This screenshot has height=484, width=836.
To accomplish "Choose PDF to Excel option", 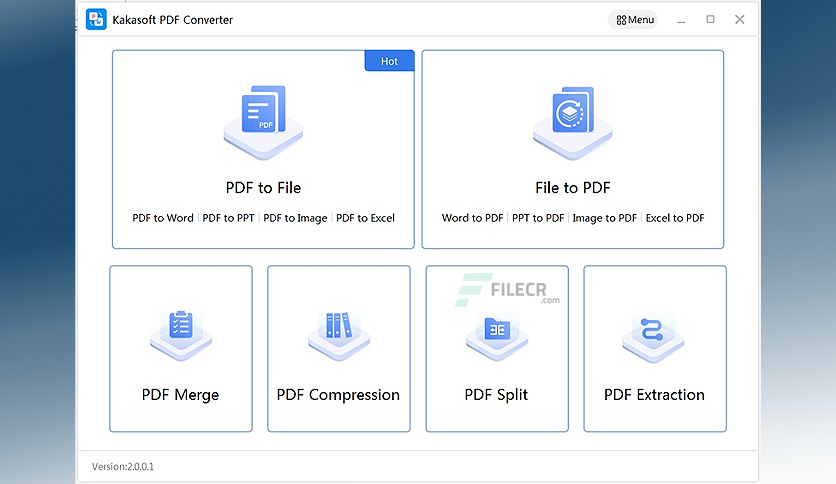I will click(365, 218).
